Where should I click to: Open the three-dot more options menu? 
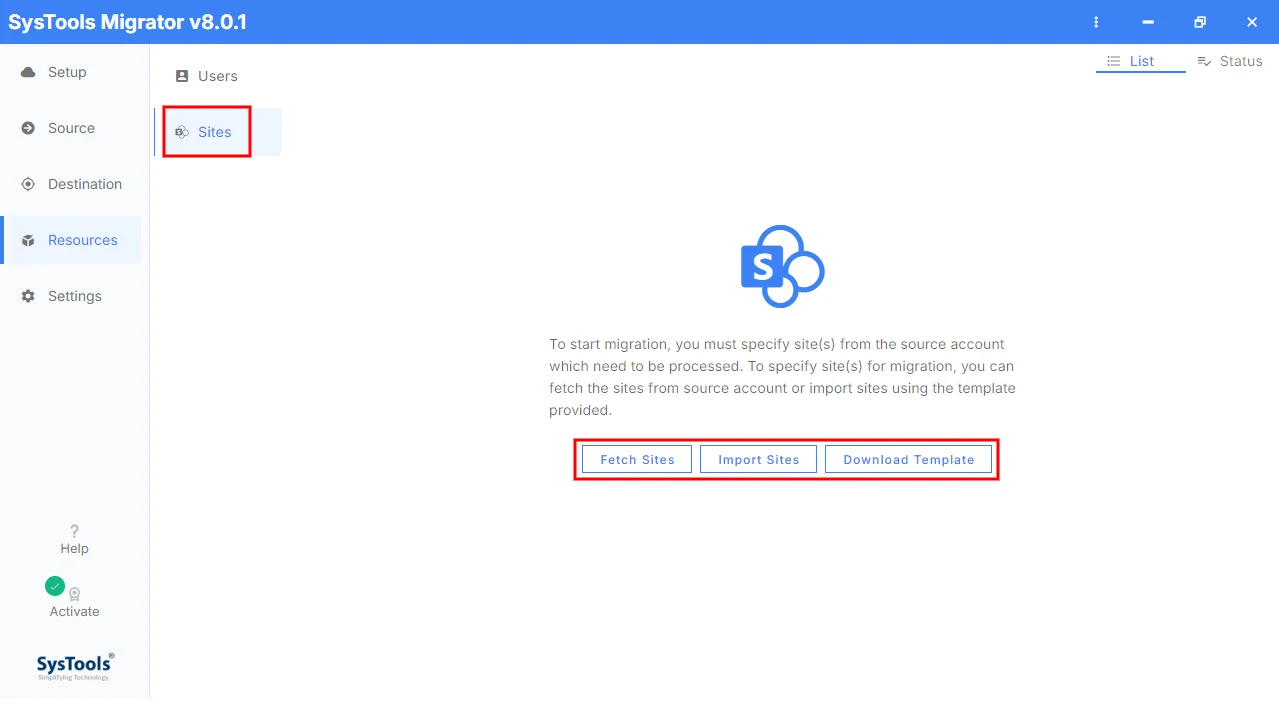(1096, 22)
